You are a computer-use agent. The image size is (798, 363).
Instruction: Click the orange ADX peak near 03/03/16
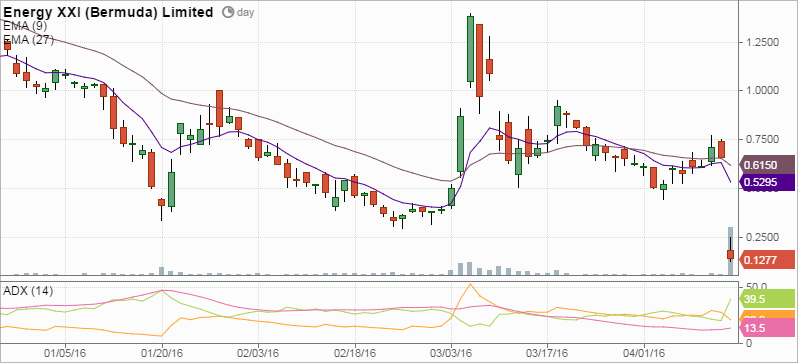470,285
